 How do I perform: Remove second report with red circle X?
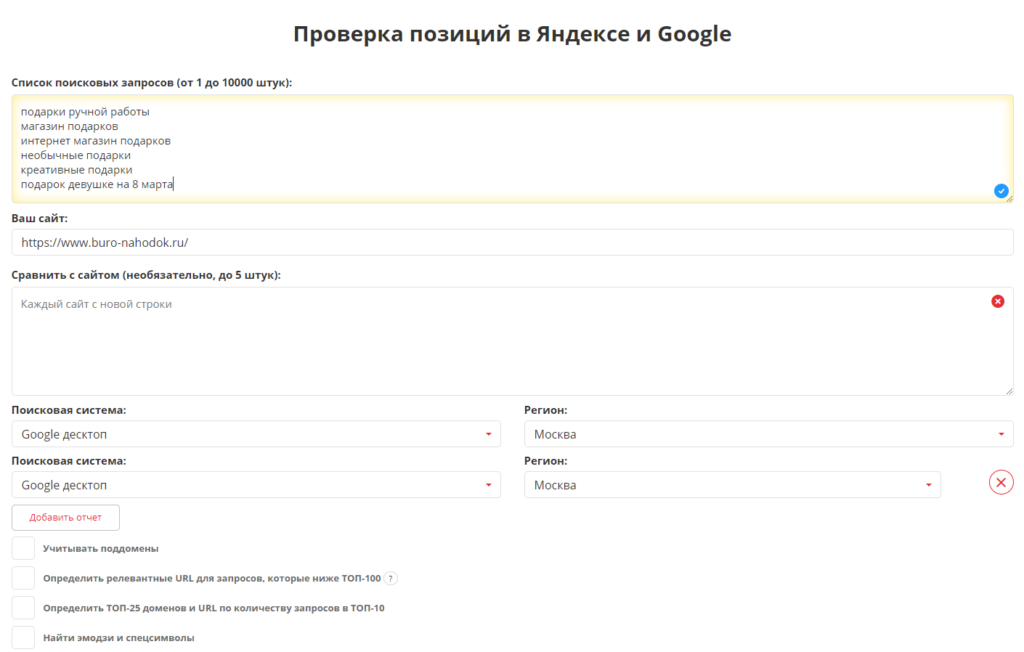pyautogui.click(x=1000, y=482)
